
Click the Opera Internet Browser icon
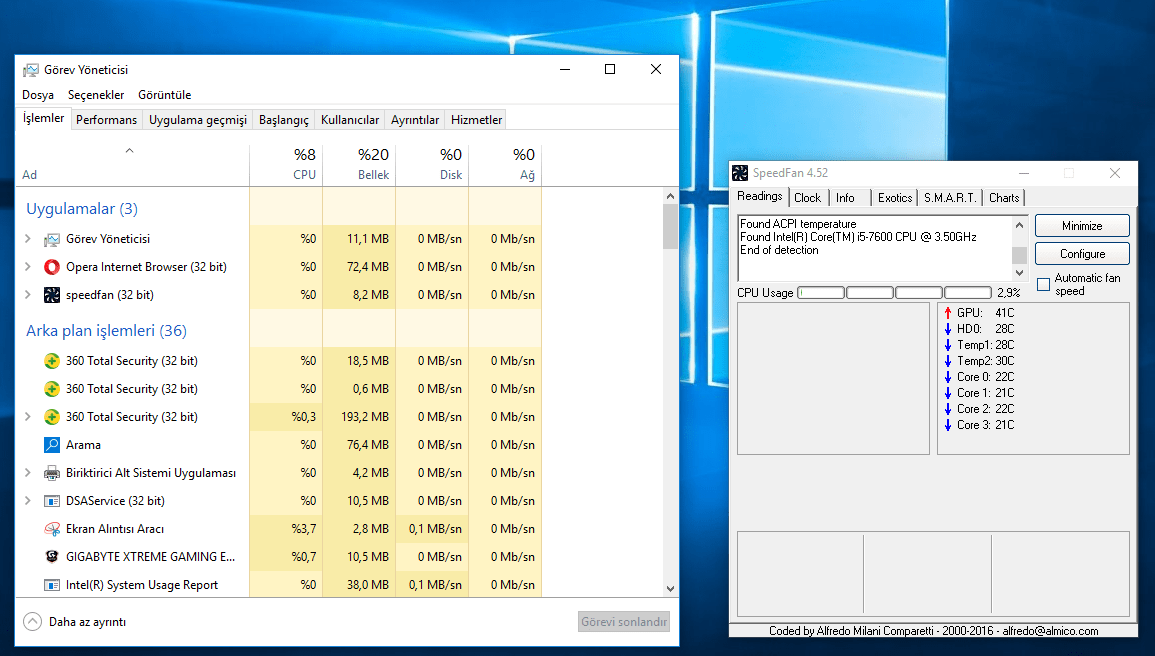52,267
